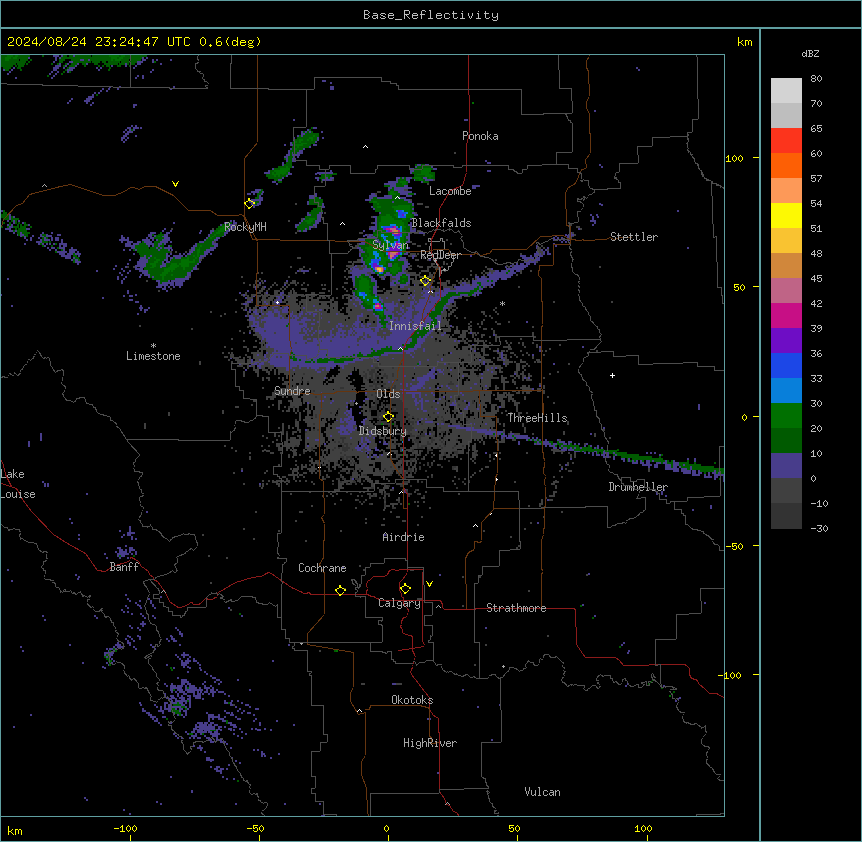Click the km unit label at top right
862x842 pixels.
(x=745, y=42)
